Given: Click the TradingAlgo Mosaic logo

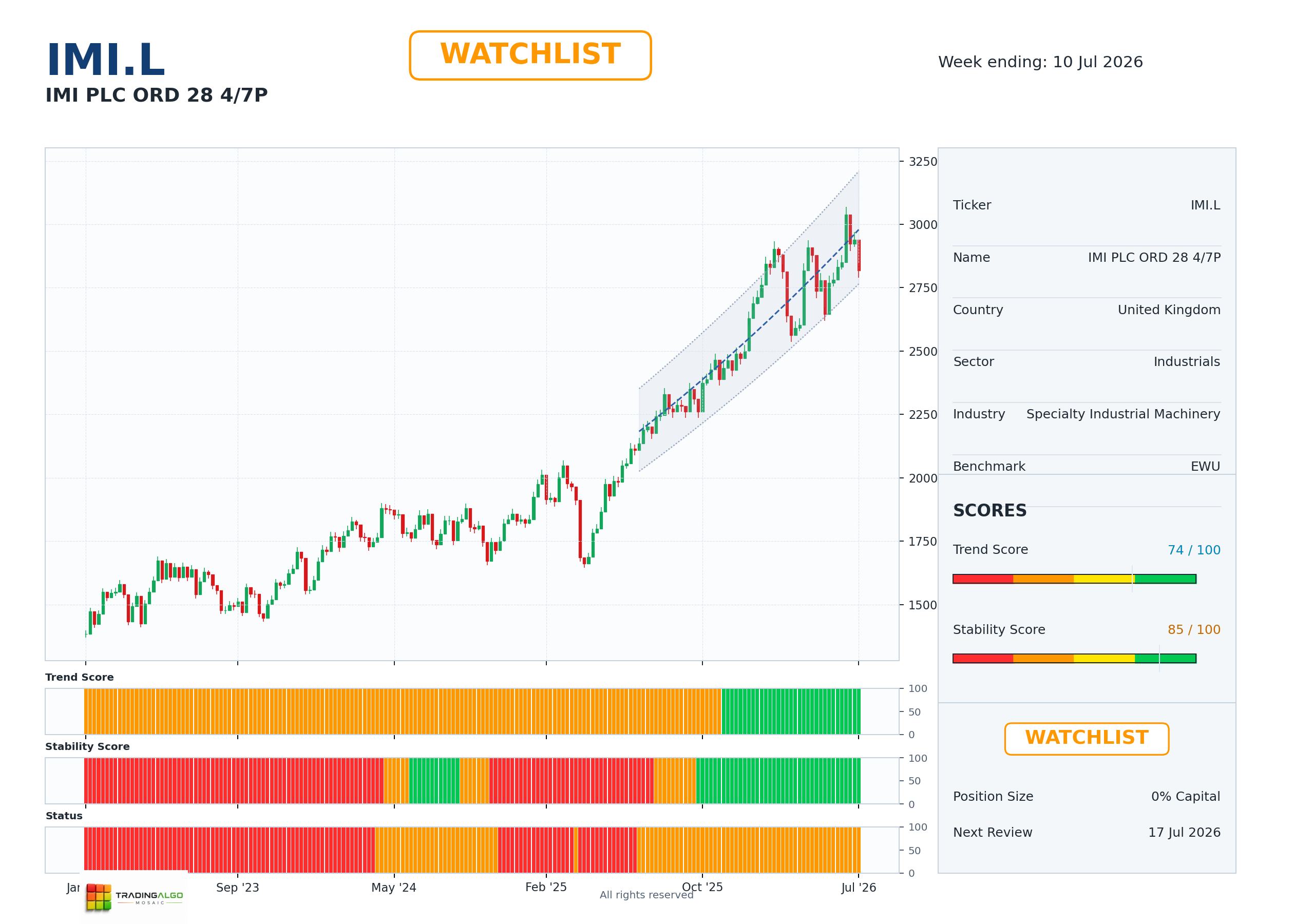Looking at the screenshot, I should (135, 897).
